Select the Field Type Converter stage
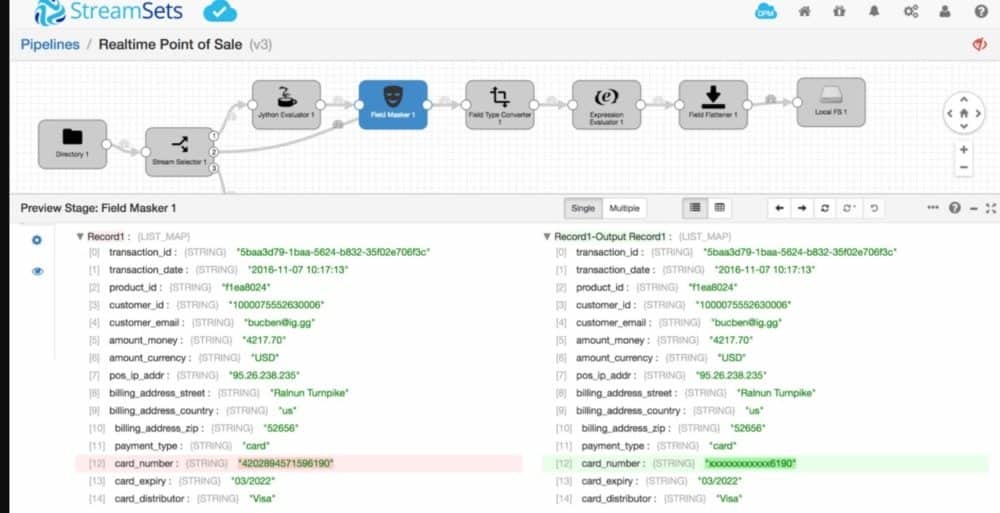 pos(499,105)
